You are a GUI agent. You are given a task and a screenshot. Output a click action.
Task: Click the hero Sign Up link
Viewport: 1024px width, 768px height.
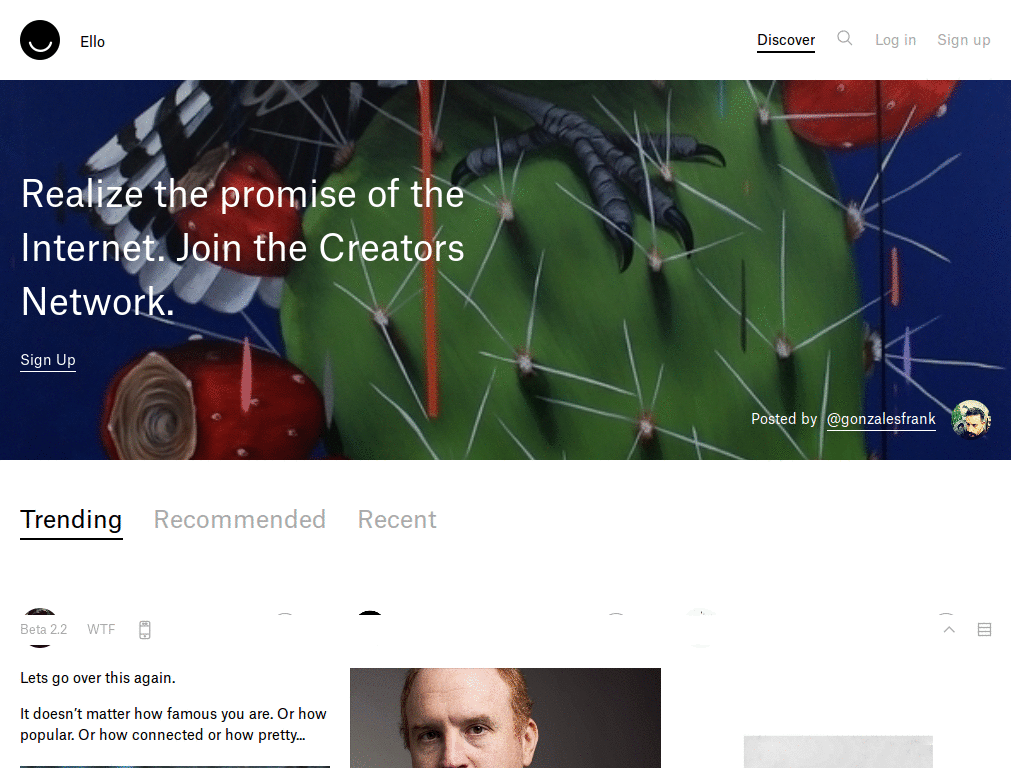click(x=48, y=360)
